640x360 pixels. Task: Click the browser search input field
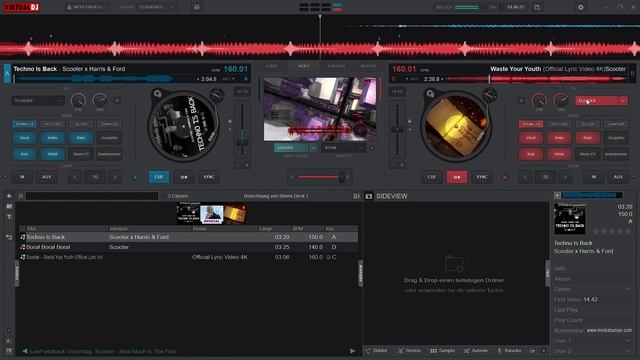click(92, 196)
